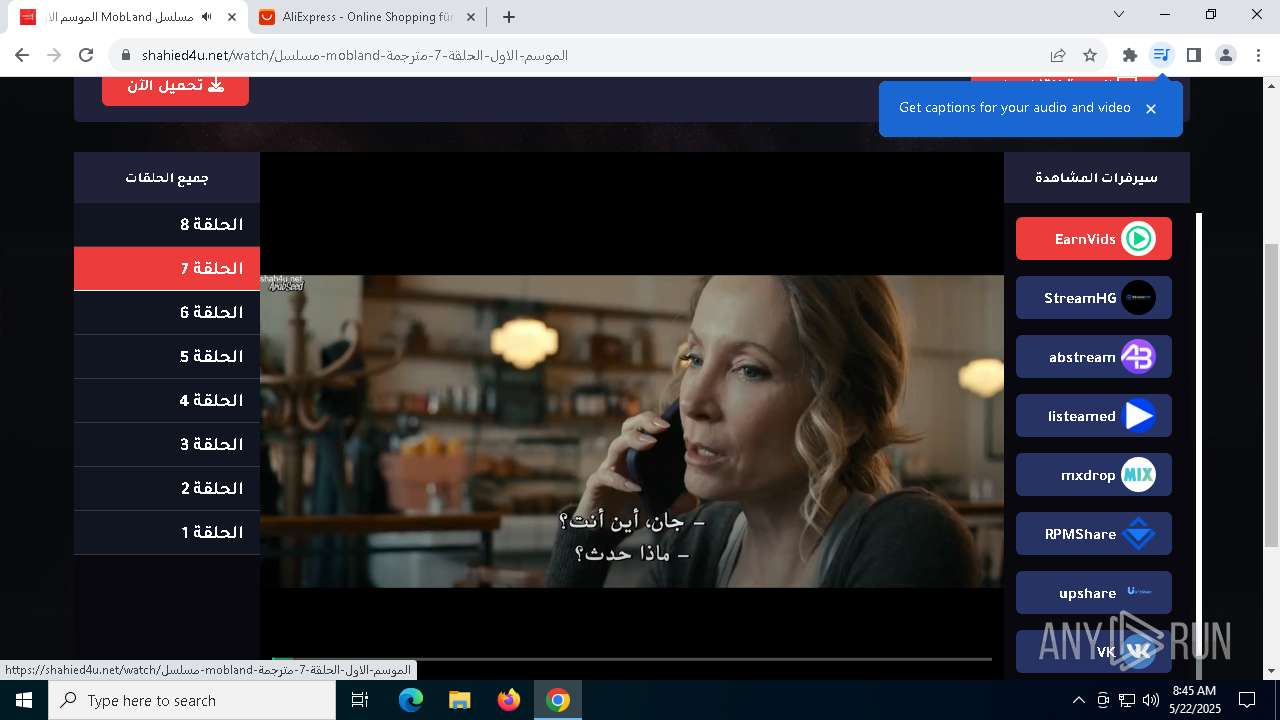Select the EarnVids server button
Image resolution: width=1280 pixels, height=720 pixels.
[1093, 239]
